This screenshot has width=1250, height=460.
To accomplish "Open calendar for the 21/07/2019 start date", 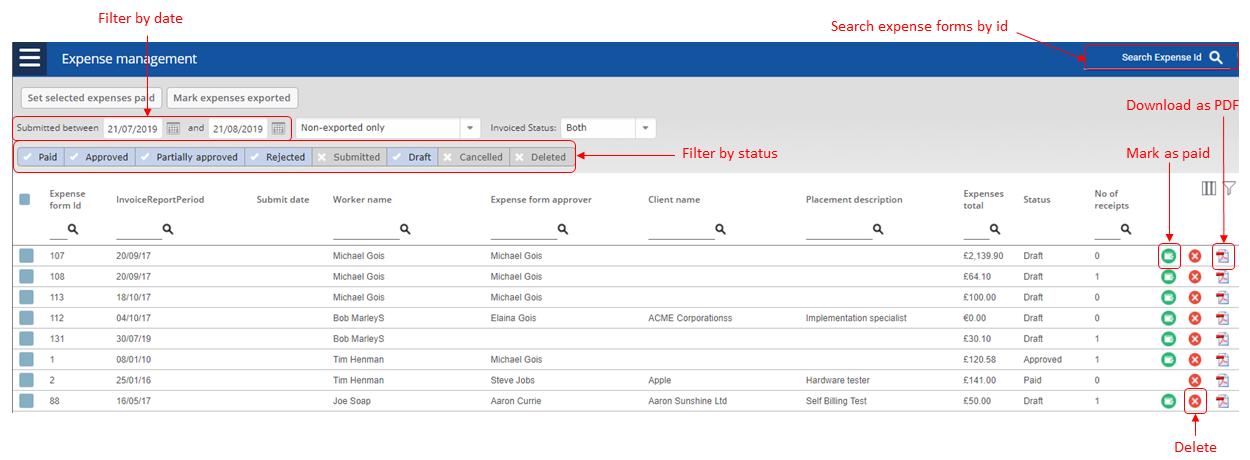I will coord(173,128).
